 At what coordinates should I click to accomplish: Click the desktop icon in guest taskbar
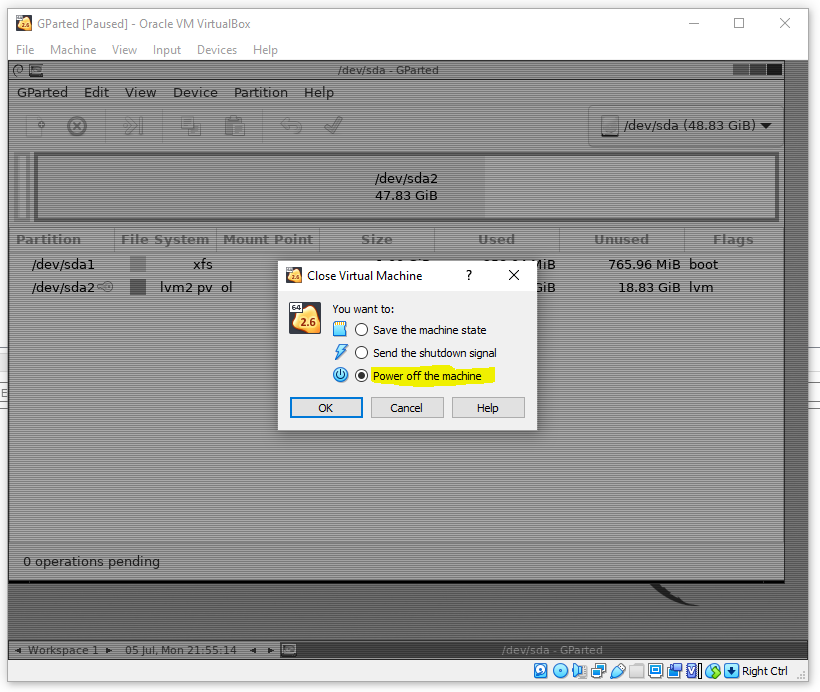pyautogui.click(x=289, y=650)
